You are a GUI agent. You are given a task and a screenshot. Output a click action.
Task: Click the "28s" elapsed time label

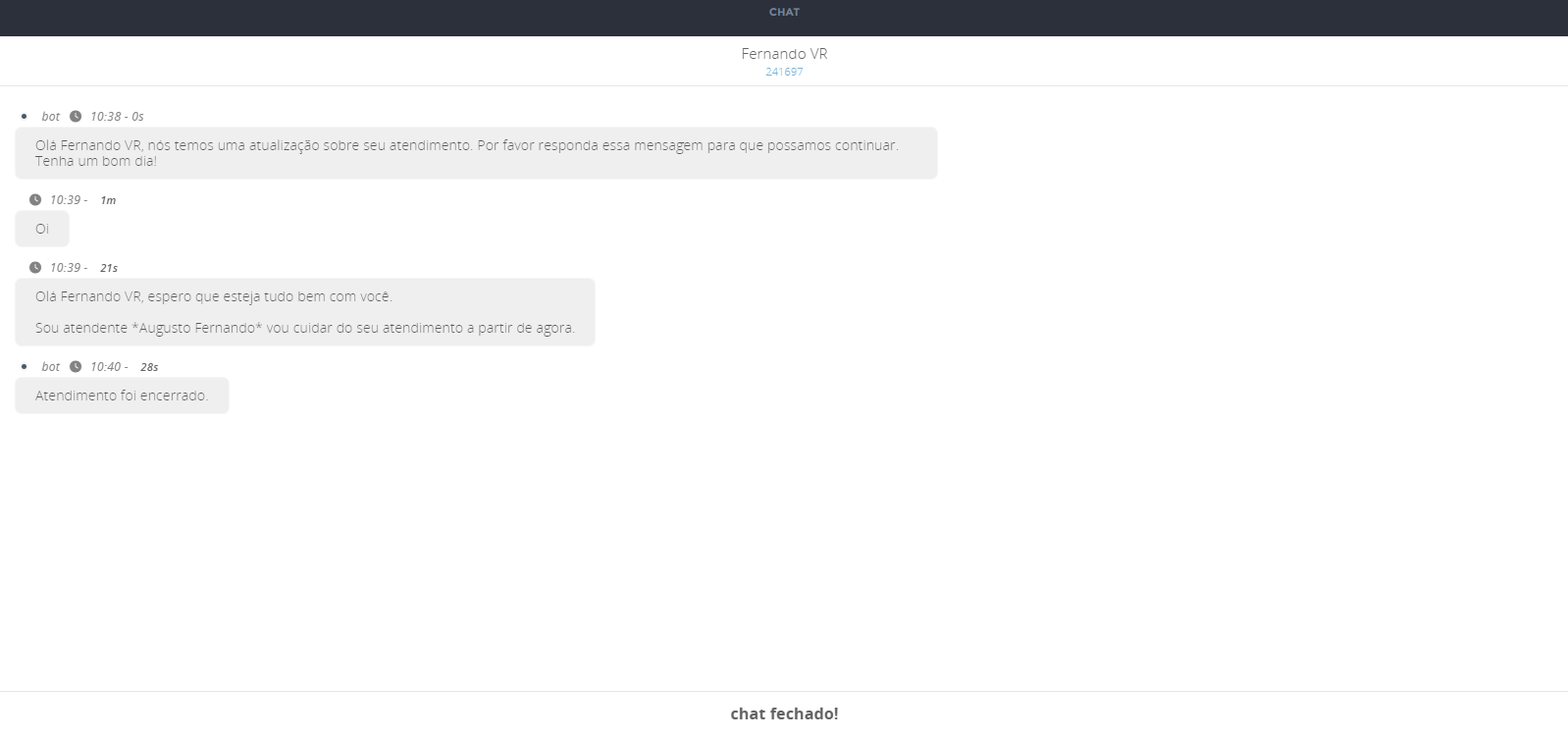[x=149, y=367]
